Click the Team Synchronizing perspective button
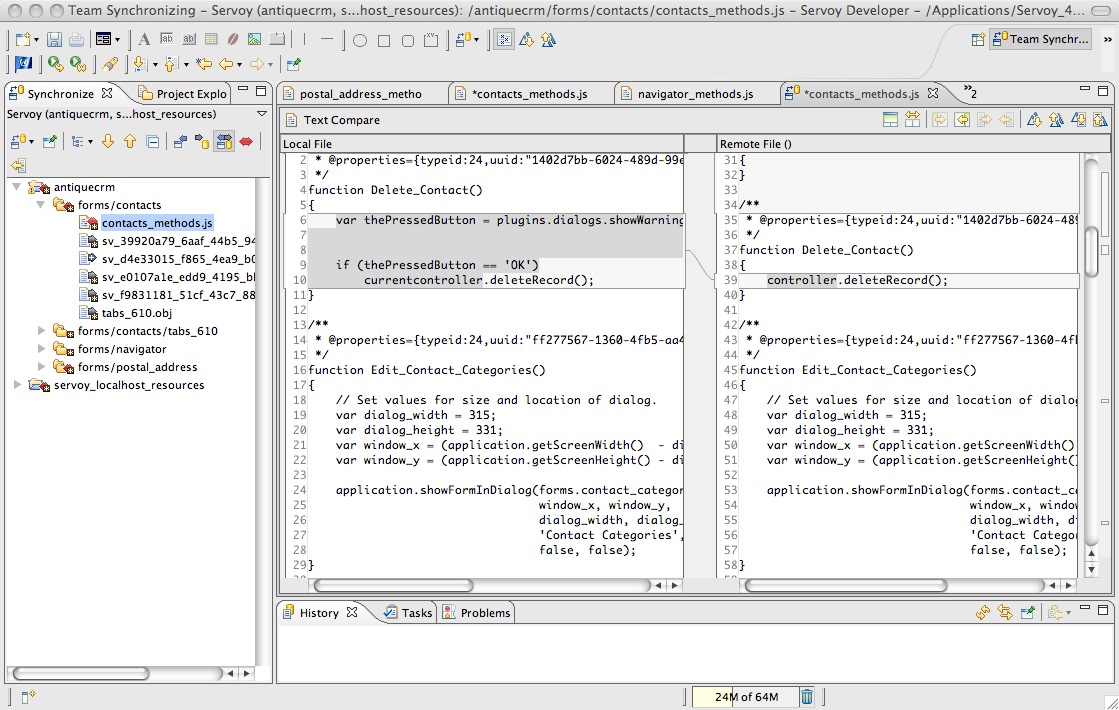 (1040, 39)
